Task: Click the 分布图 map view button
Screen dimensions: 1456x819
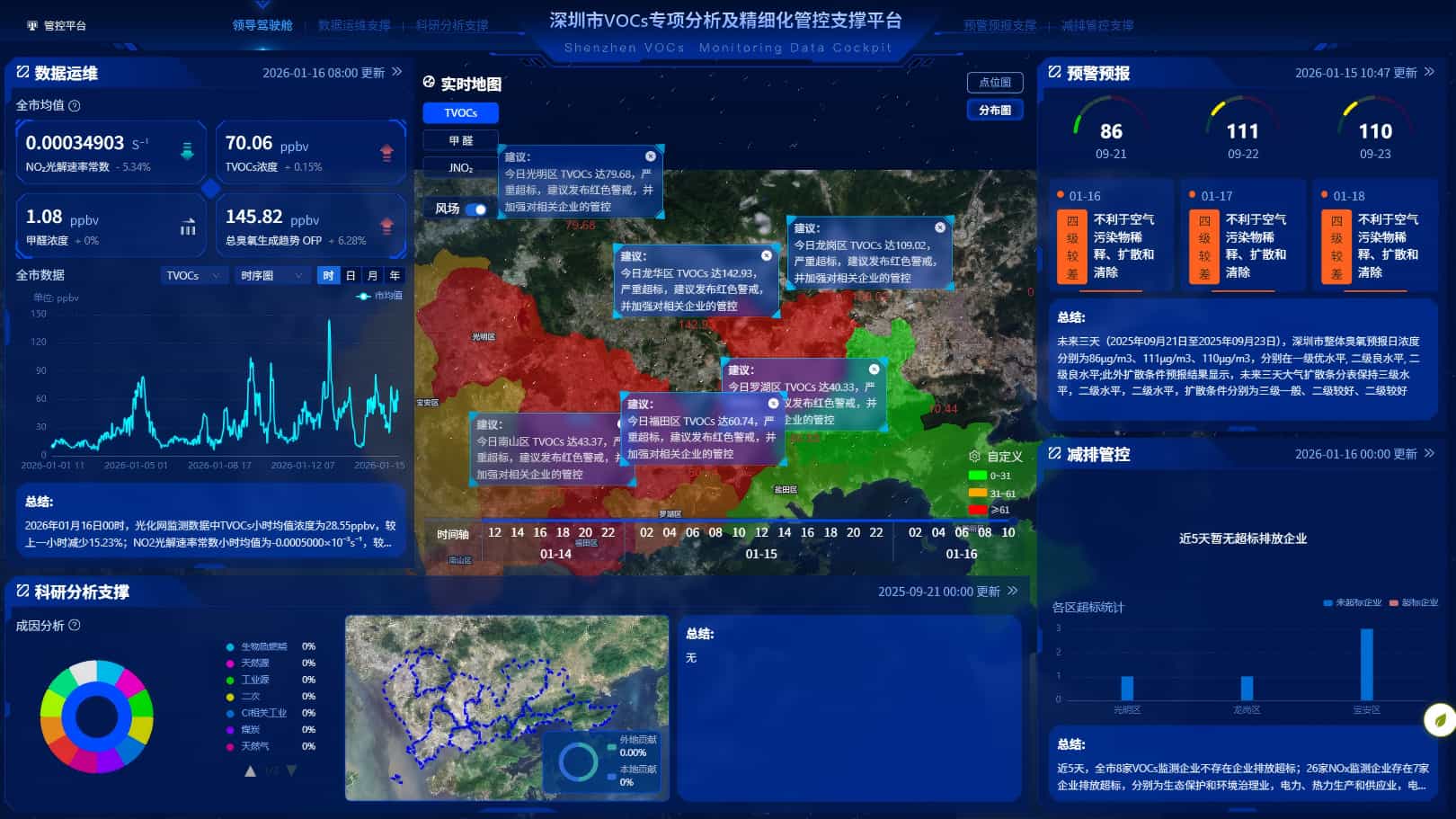Action: click(x=994, y=110)
